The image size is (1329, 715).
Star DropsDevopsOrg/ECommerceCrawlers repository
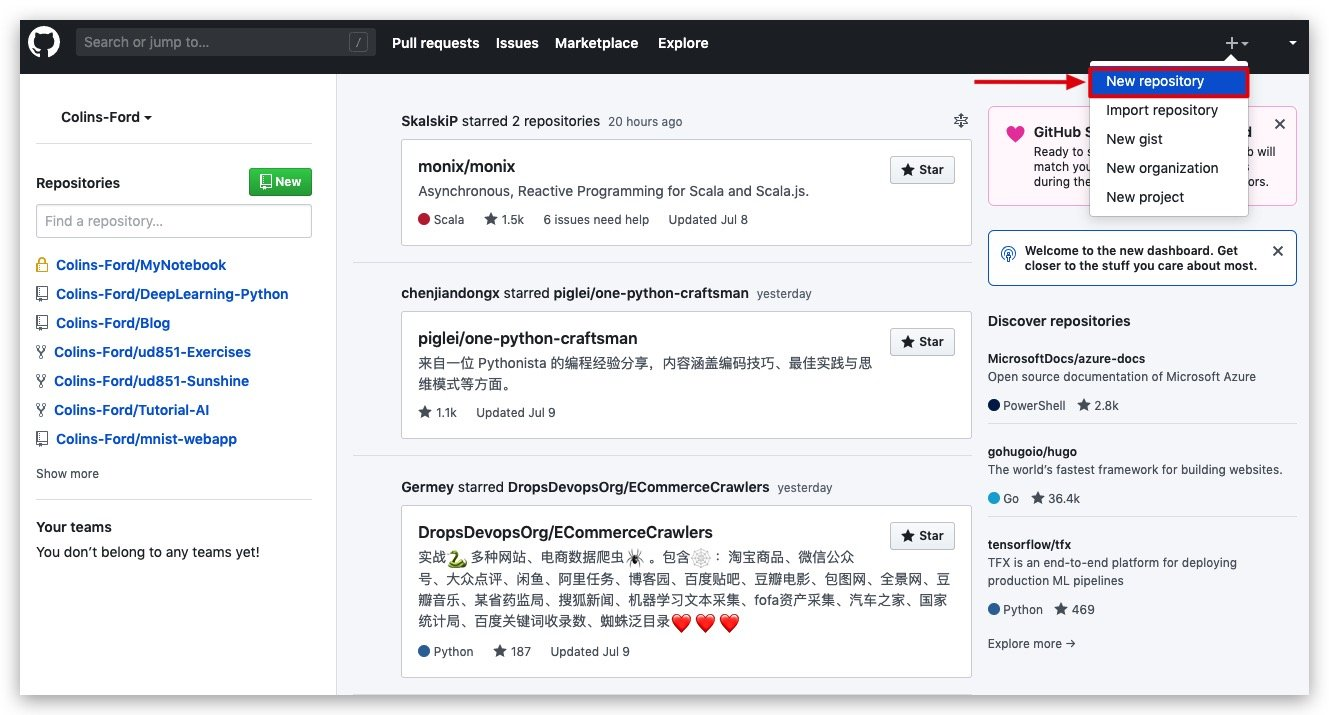922,535
